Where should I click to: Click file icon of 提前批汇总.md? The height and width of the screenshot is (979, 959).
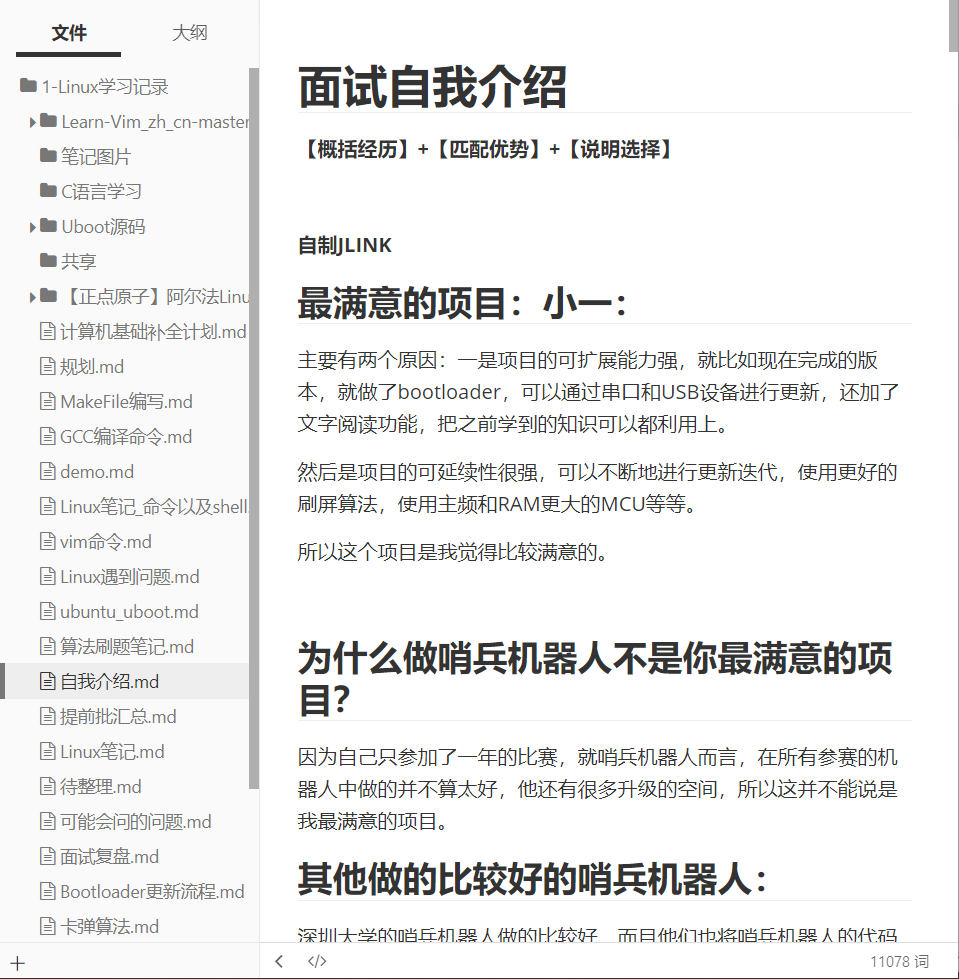tap(47, 716)
